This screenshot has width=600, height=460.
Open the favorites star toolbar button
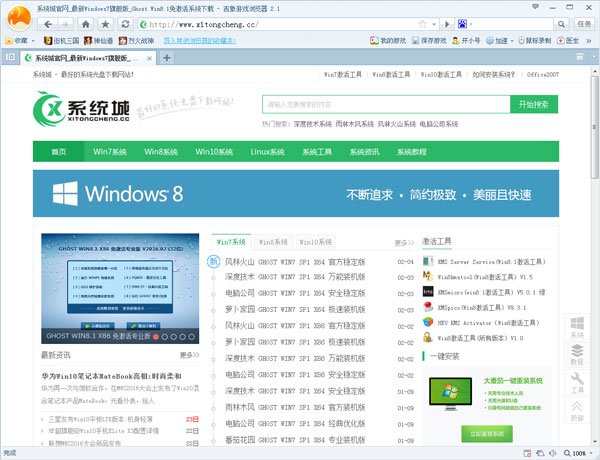105,24
